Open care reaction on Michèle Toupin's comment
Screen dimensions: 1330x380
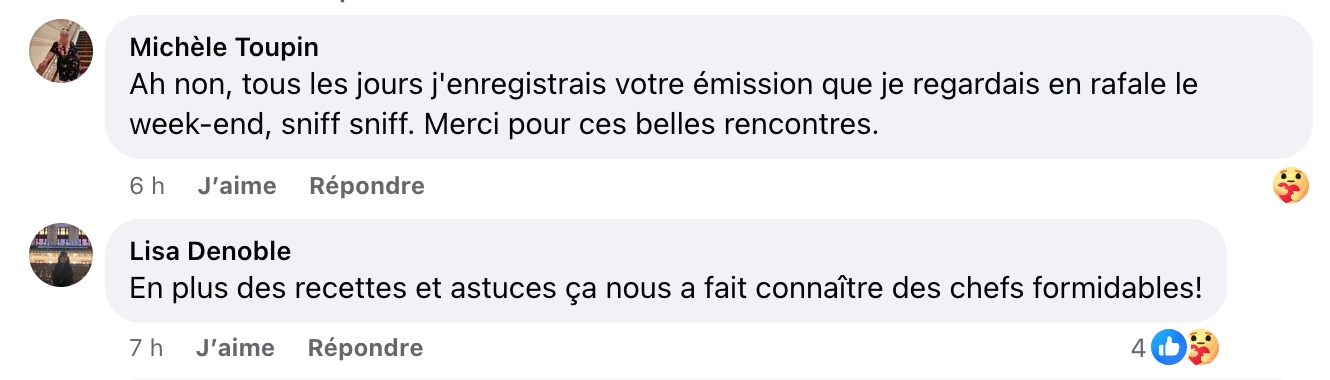tap(1290, 186)
